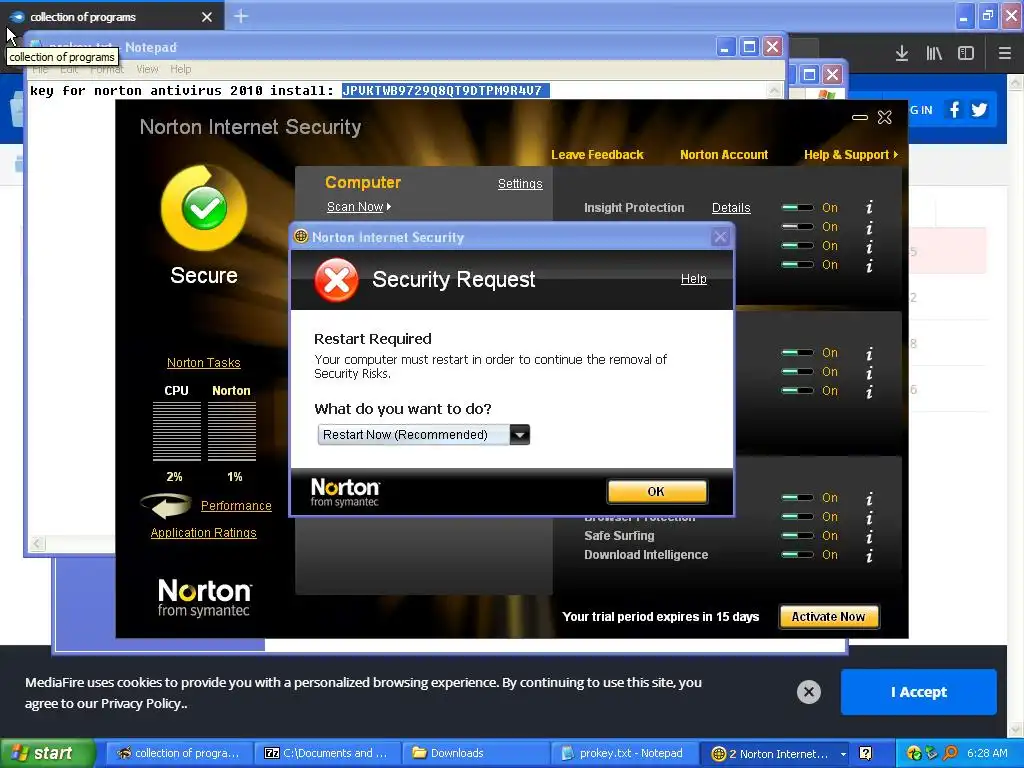This screenshot has height=768, width=1024.
Task: Expand the Norton Internet taskbar group
Action: [843, 754]
